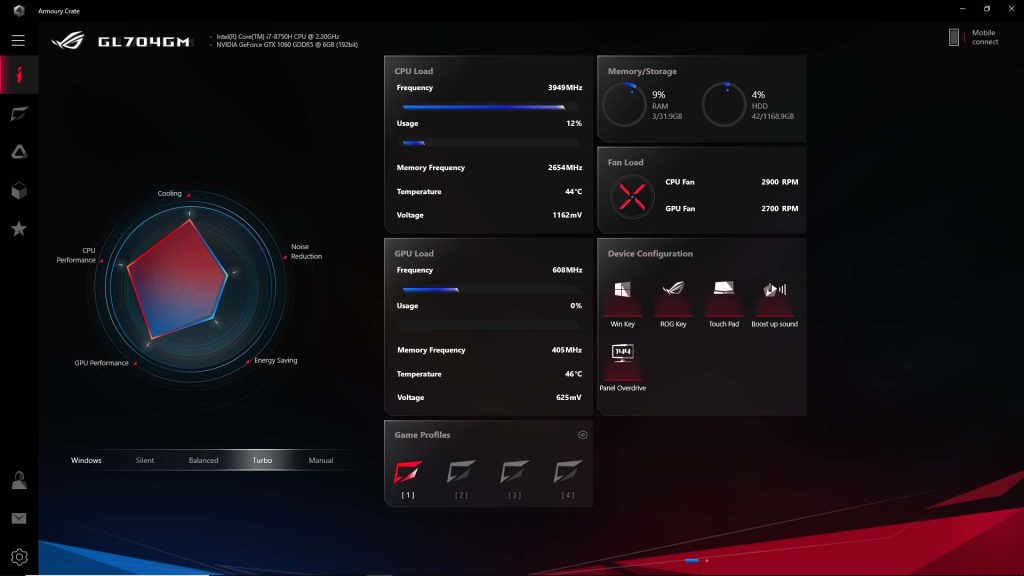Click the Device Configuration panel title
The width and height of the screenshot is (1024, 576).
coord(650,253)
